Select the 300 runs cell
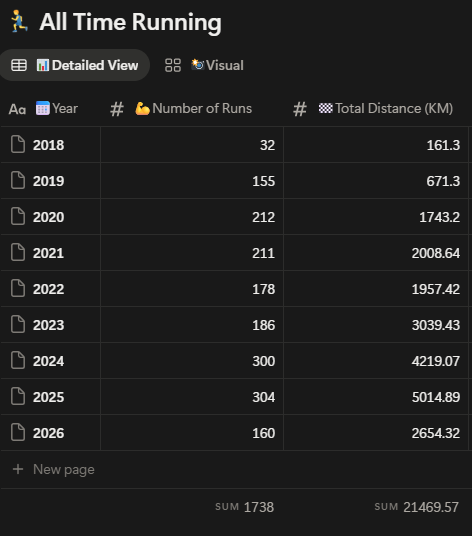 pos(192,361)
